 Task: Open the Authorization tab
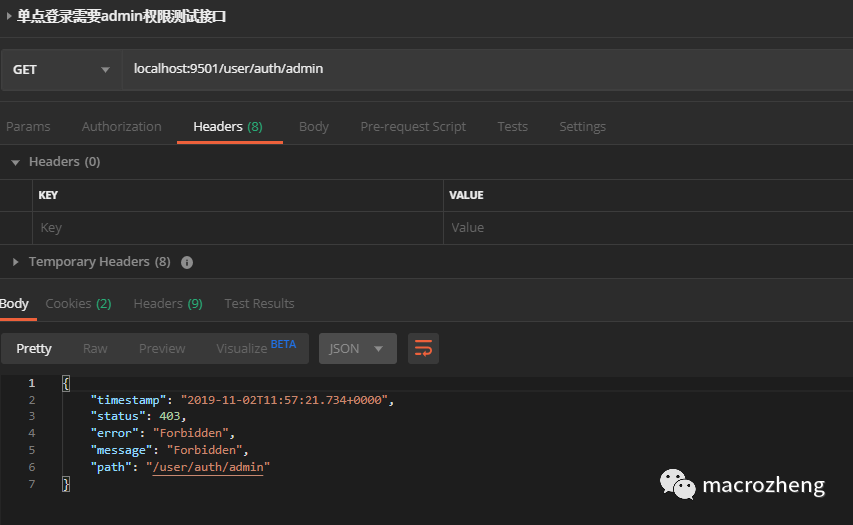pos(121,127)
